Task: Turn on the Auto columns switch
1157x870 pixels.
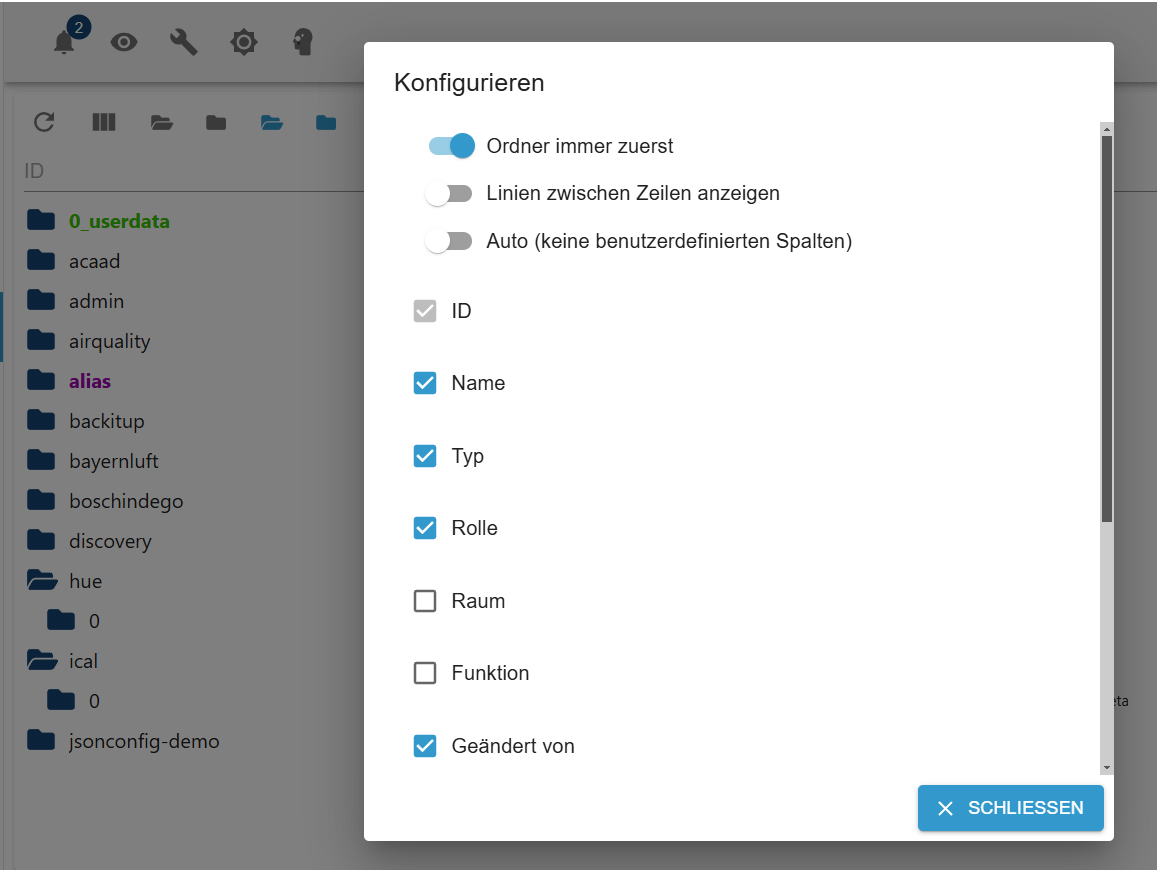Action: tap(448, 241)
